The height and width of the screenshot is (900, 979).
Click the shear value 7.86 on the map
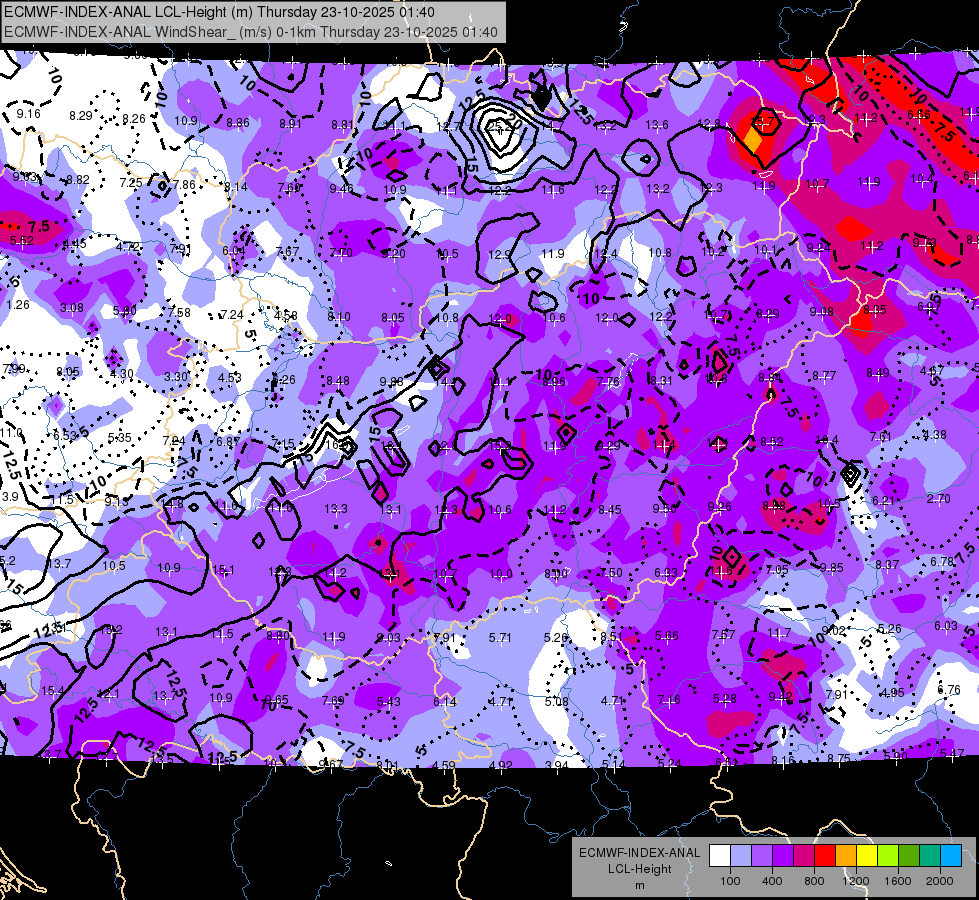(184, 184)
